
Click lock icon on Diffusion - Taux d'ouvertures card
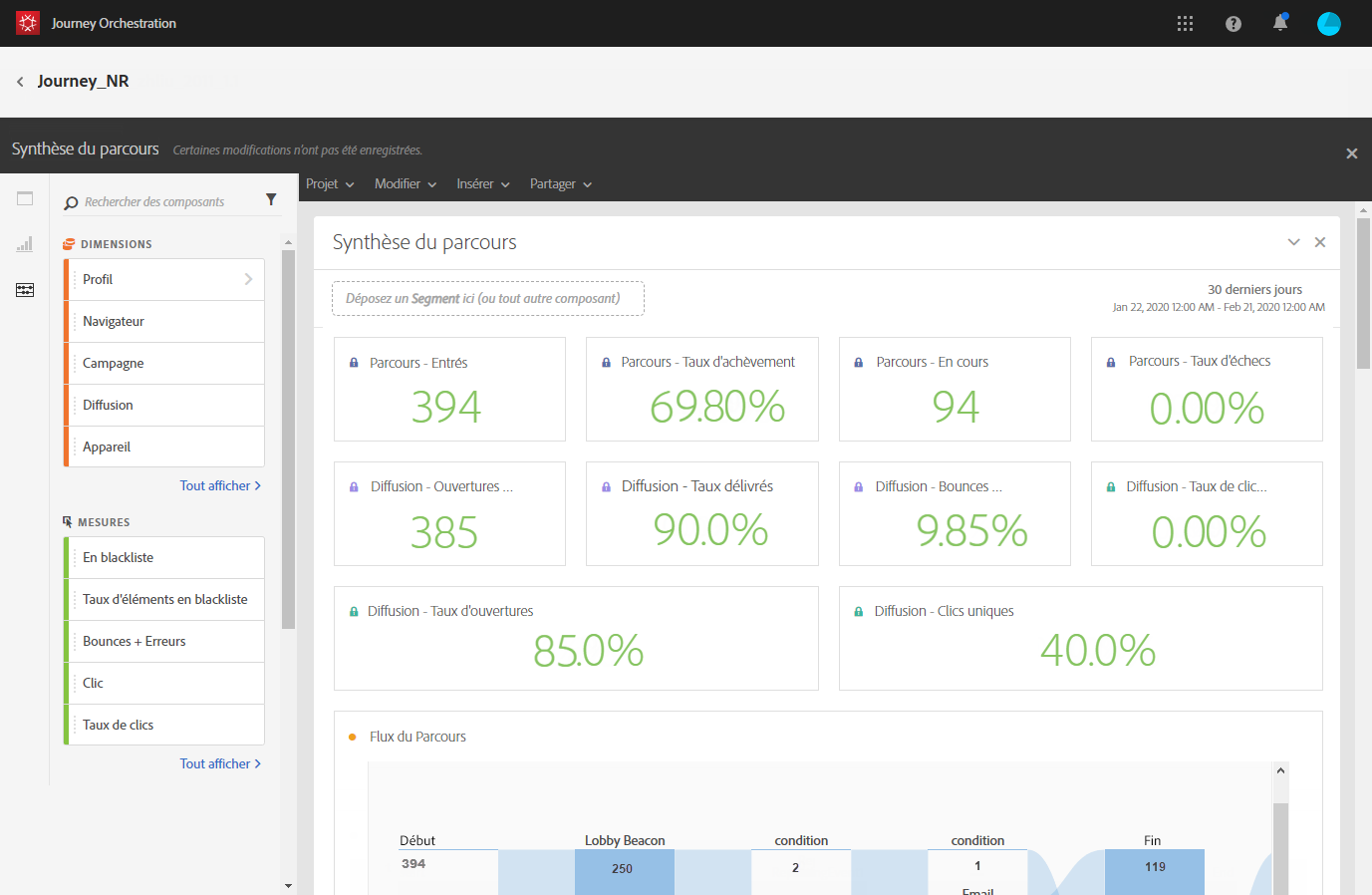click(x=354, y=612)
